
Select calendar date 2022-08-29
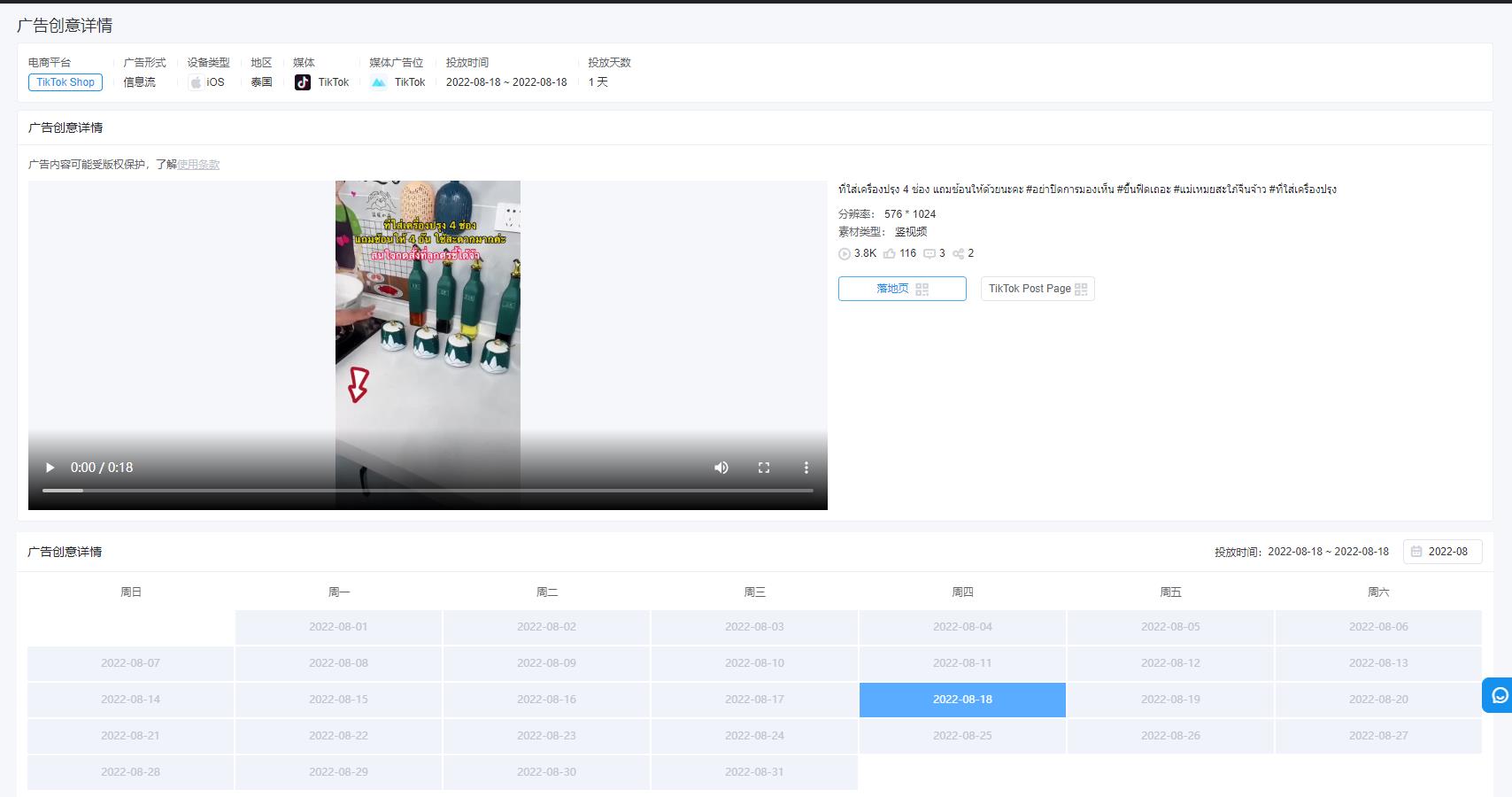pyautogui.click(x=338, y=772)
